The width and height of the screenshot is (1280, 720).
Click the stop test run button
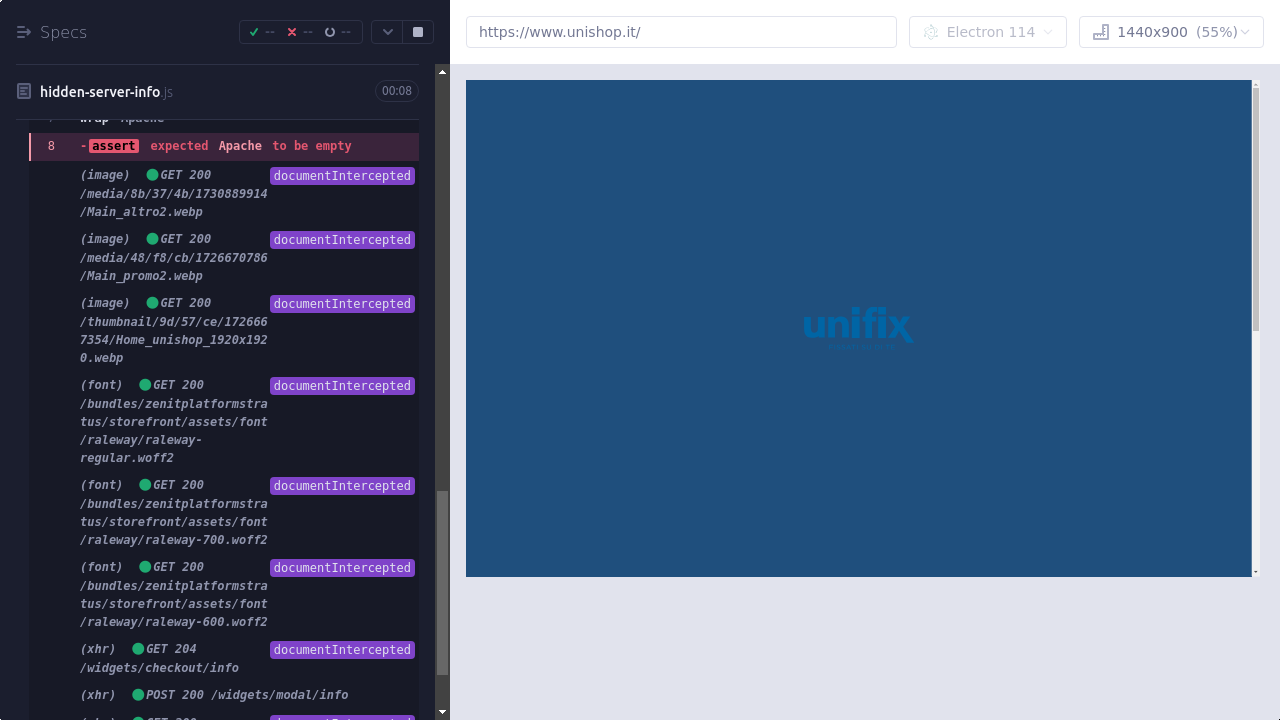418,32
